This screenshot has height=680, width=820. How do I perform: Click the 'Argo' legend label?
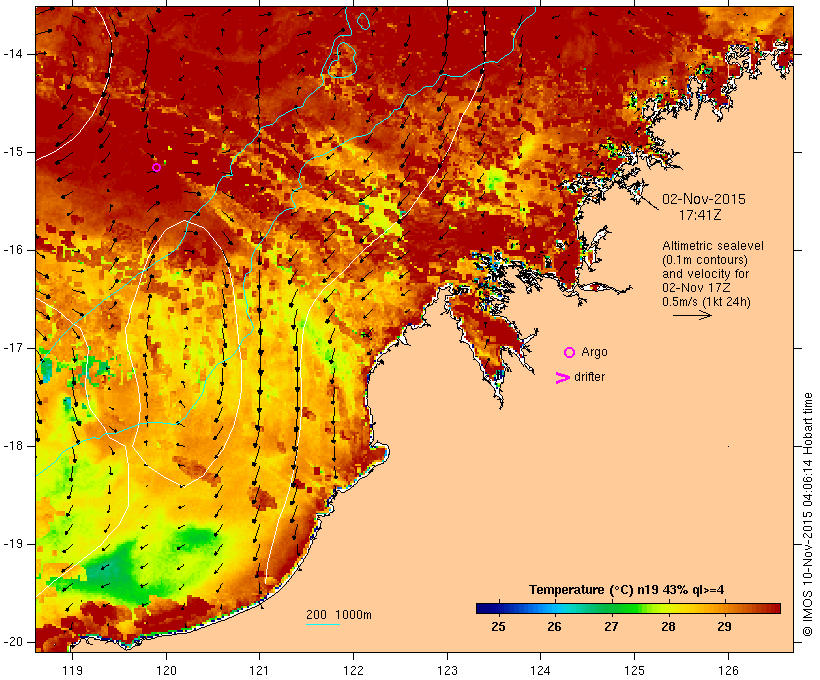coord(595,352)
